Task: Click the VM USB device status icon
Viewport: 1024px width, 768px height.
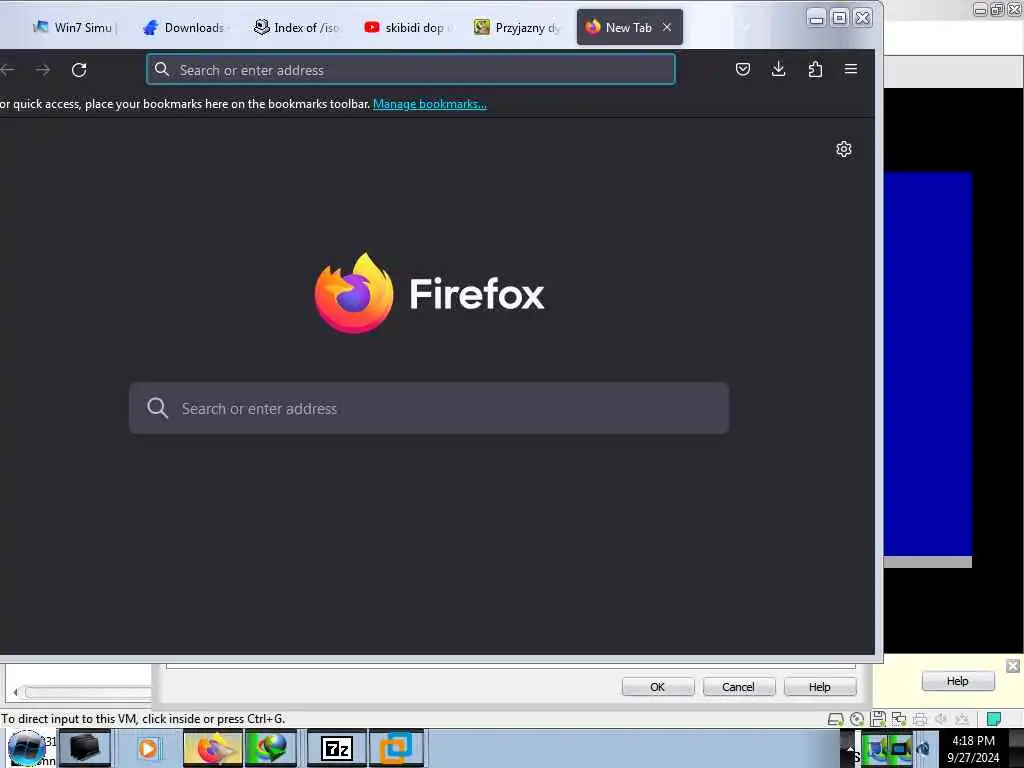Action: (962, 719)
